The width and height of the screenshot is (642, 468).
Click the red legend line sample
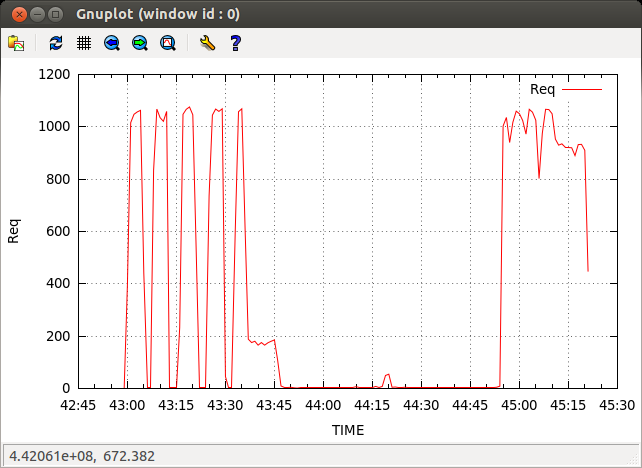click(x=582, y=89)
